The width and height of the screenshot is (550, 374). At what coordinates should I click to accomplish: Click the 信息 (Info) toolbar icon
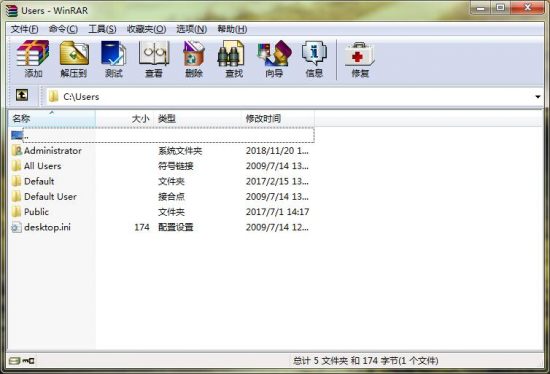[x=314, y=53]
